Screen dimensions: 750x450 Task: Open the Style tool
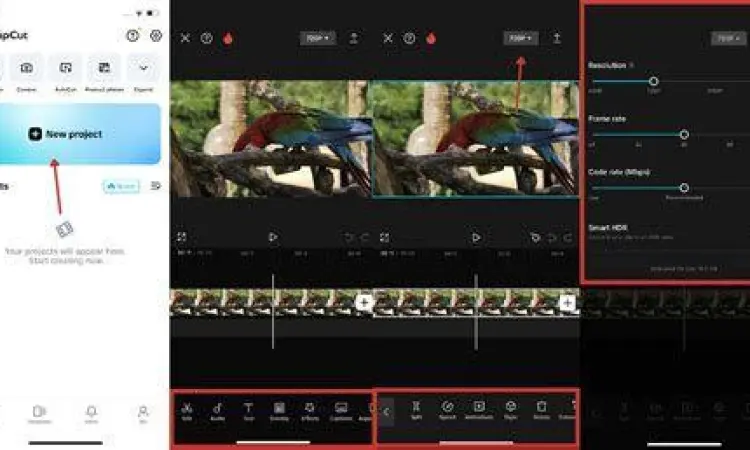coord(510,411)
